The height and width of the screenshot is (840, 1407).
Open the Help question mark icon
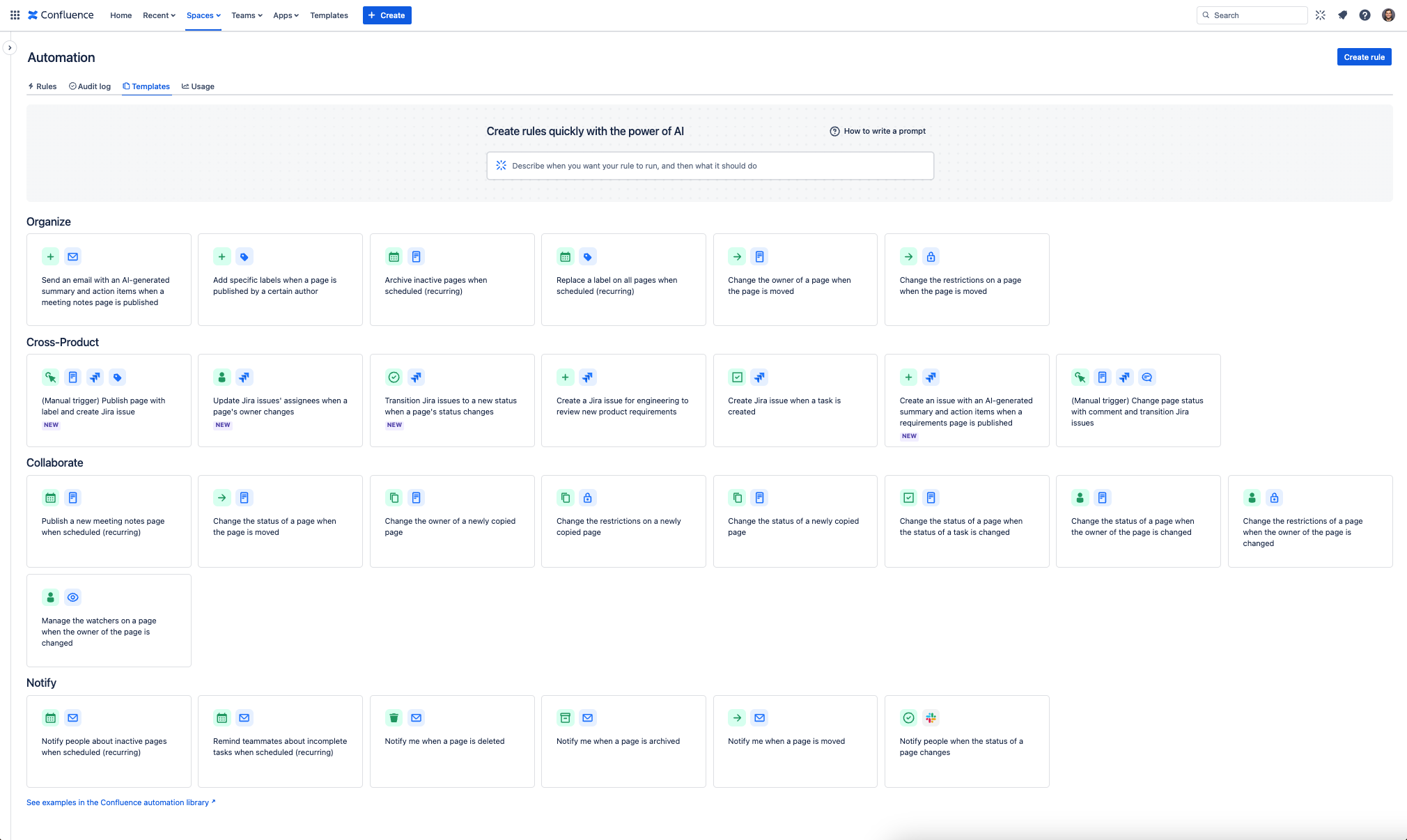click(x=1365, y=15)
